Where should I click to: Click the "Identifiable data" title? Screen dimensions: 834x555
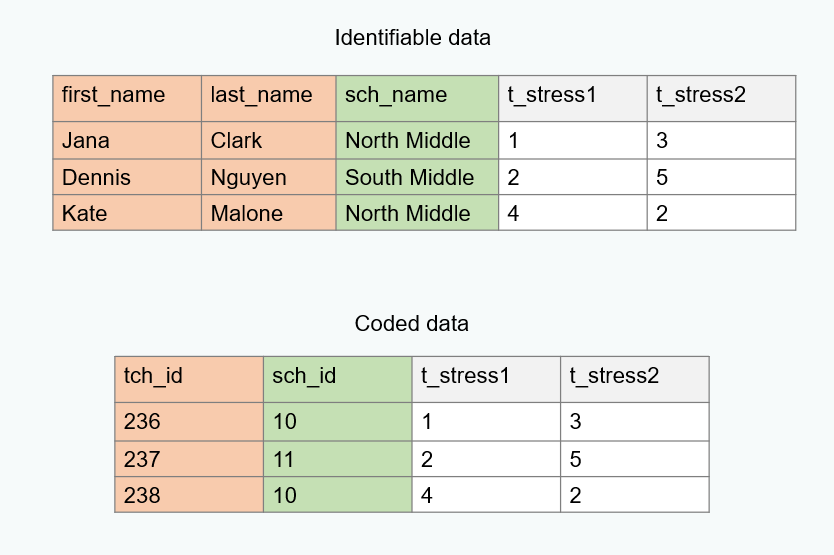[x=413, y=38]
